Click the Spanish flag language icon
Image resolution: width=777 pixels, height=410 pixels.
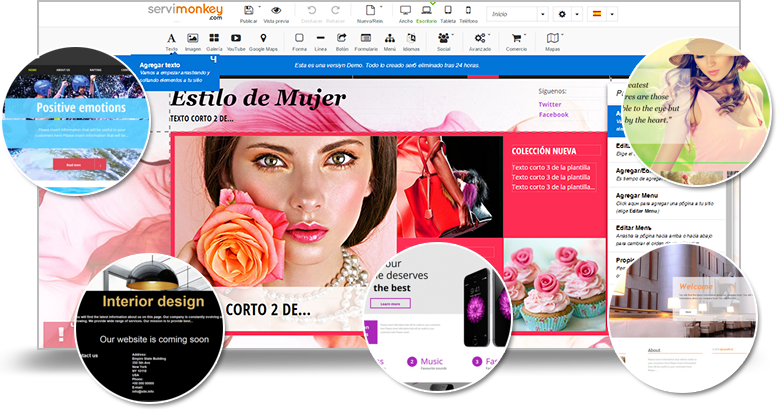(x=597, y=14)
